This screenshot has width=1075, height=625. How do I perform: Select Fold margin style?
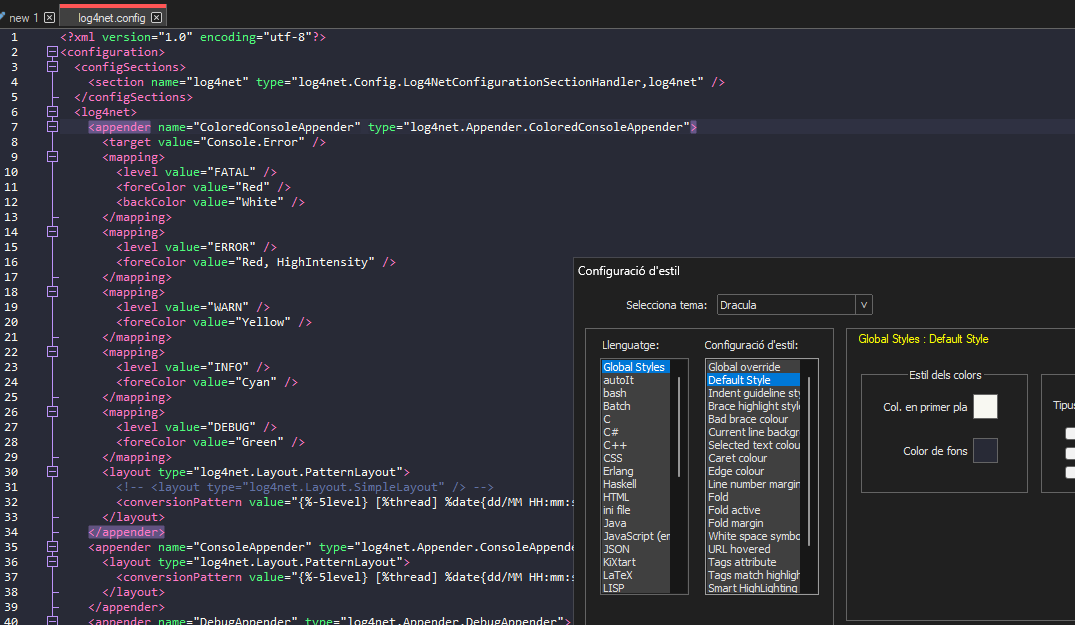click(x=753, y=524)
